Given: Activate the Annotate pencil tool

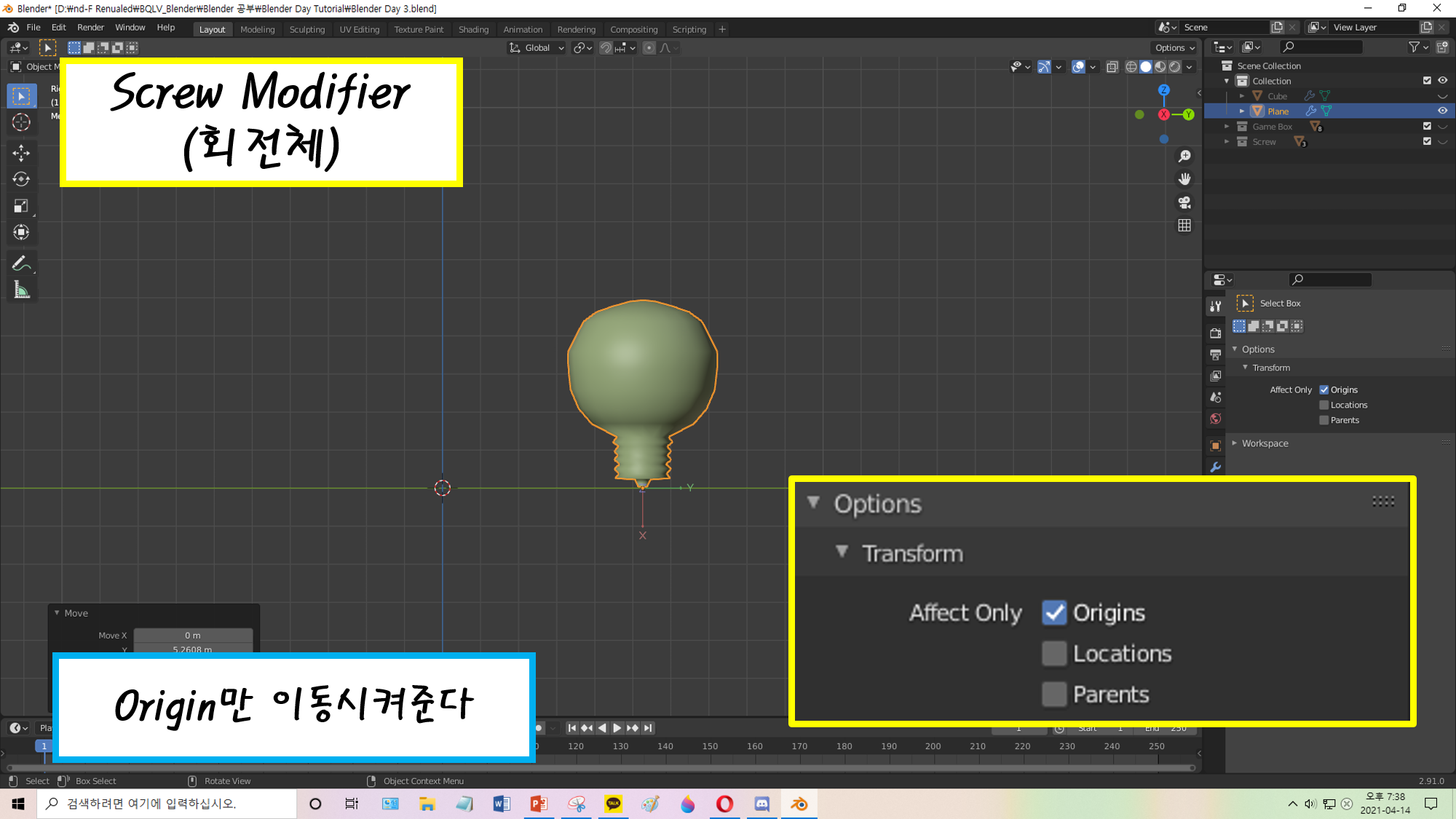Looking at the screenshot, I should pyautogui.click(x=21, y=264).
